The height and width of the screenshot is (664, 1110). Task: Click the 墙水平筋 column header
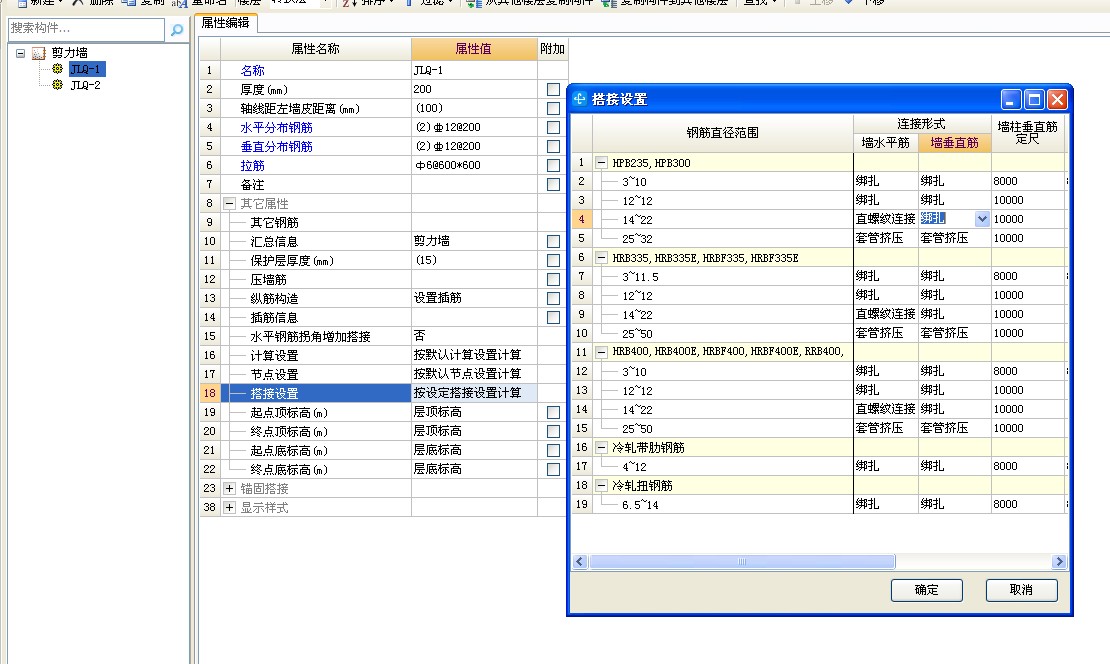point(886,143)
